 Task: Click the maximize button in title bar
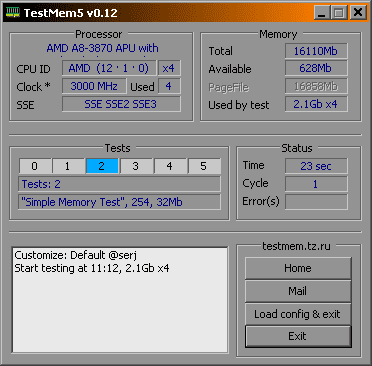pos(339,13)
